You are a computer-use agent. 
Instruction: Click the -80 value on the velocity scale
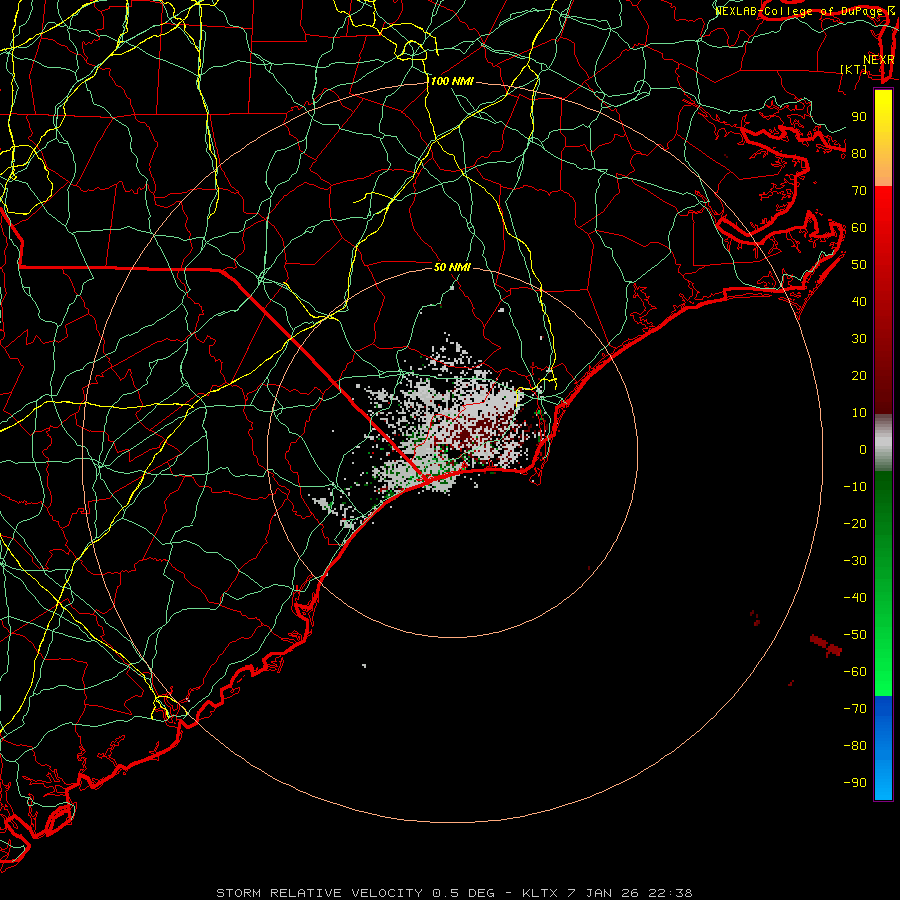[855, 746]
